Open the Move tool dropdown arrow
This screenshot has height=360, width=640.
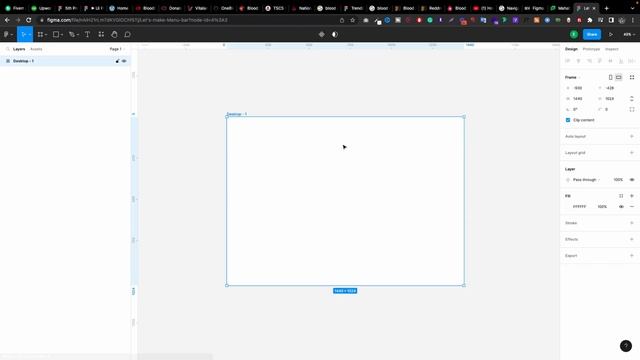(30, 35)
